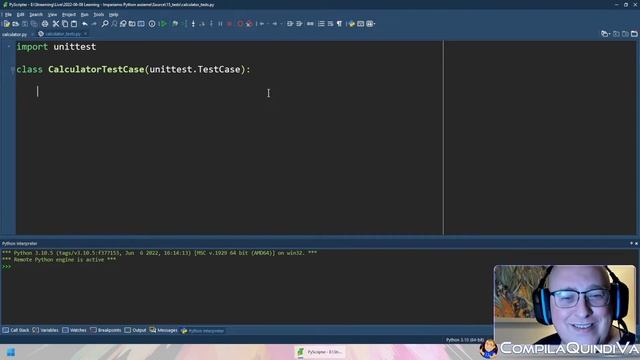
Task: Open the Help menu
Action: [x=113, y=14]
